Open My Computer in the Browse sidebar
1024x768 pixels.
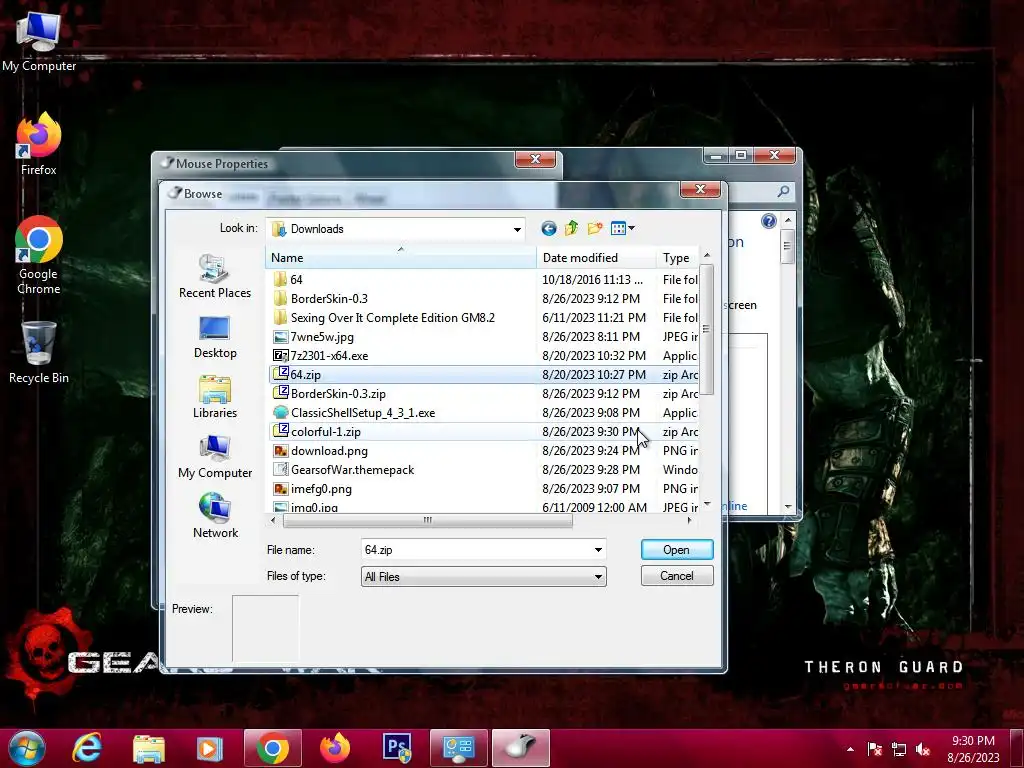(x=215, y=456)
